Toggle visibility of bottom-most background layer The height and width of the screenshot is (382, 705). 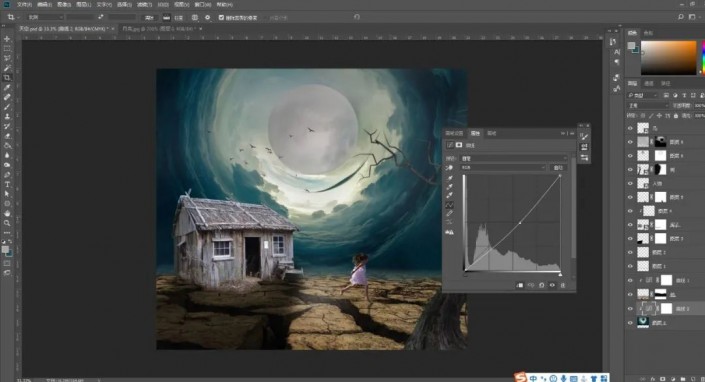pyautogui.click(x=630, y=322)
